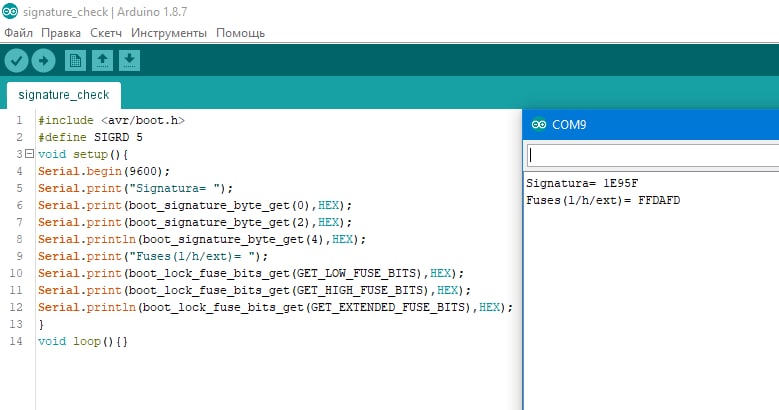Open the Файл menu
This screenshot has width=779, height=410.
[18, 33]
